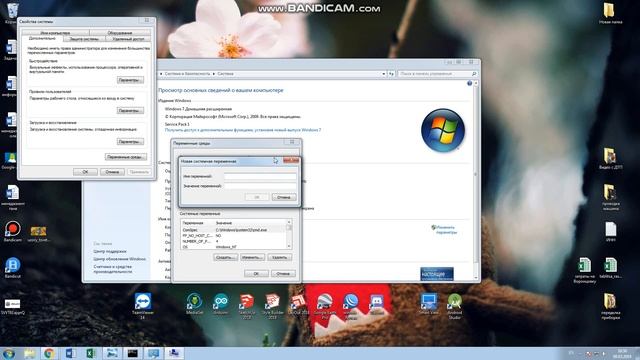
Task: Click Отмена in Environment Variables dialog
Action: 283,273
